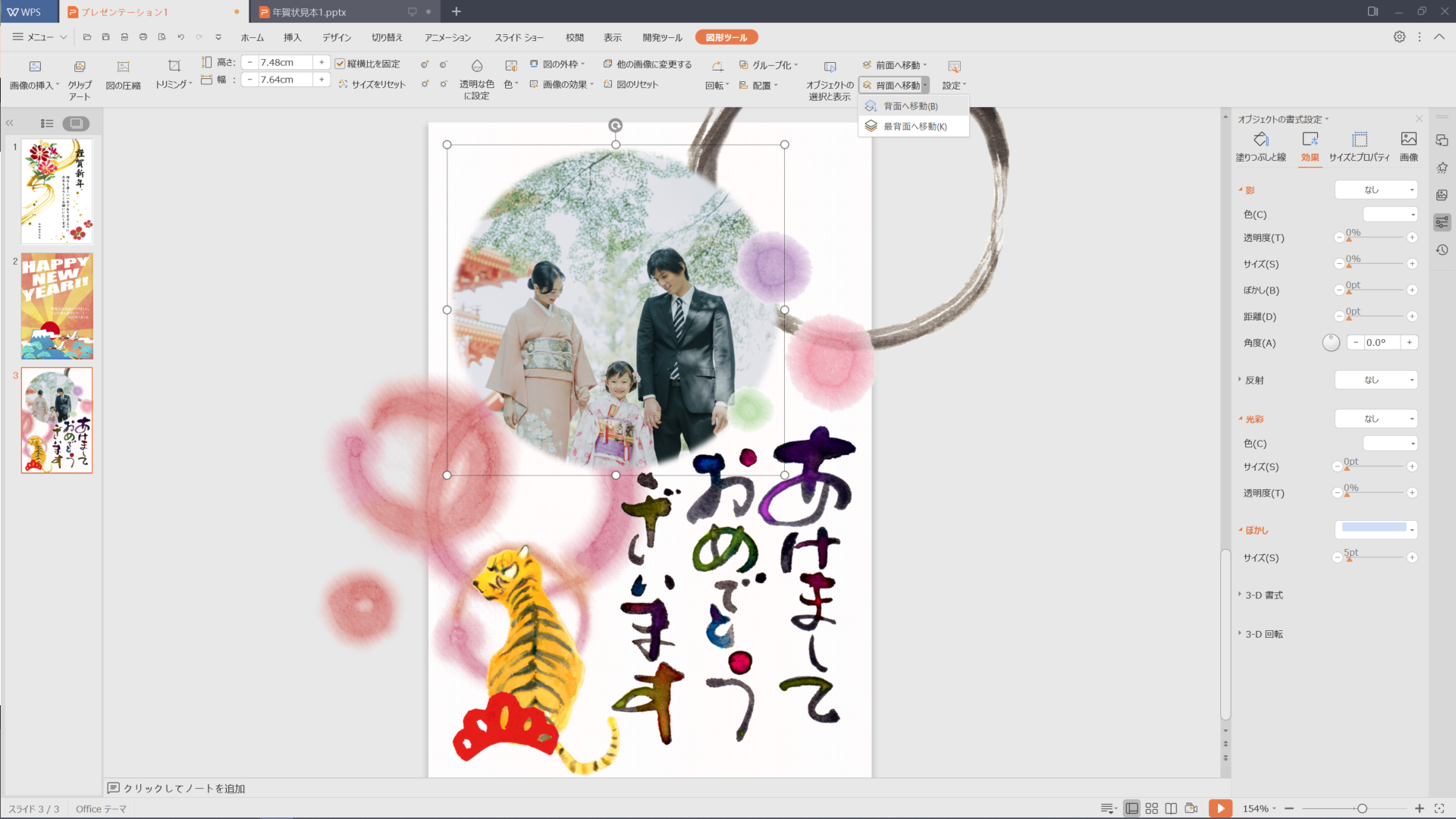Open the Insert (挿入) ribbon tab
Viewport: 1456px width, 819px height.
293,37
